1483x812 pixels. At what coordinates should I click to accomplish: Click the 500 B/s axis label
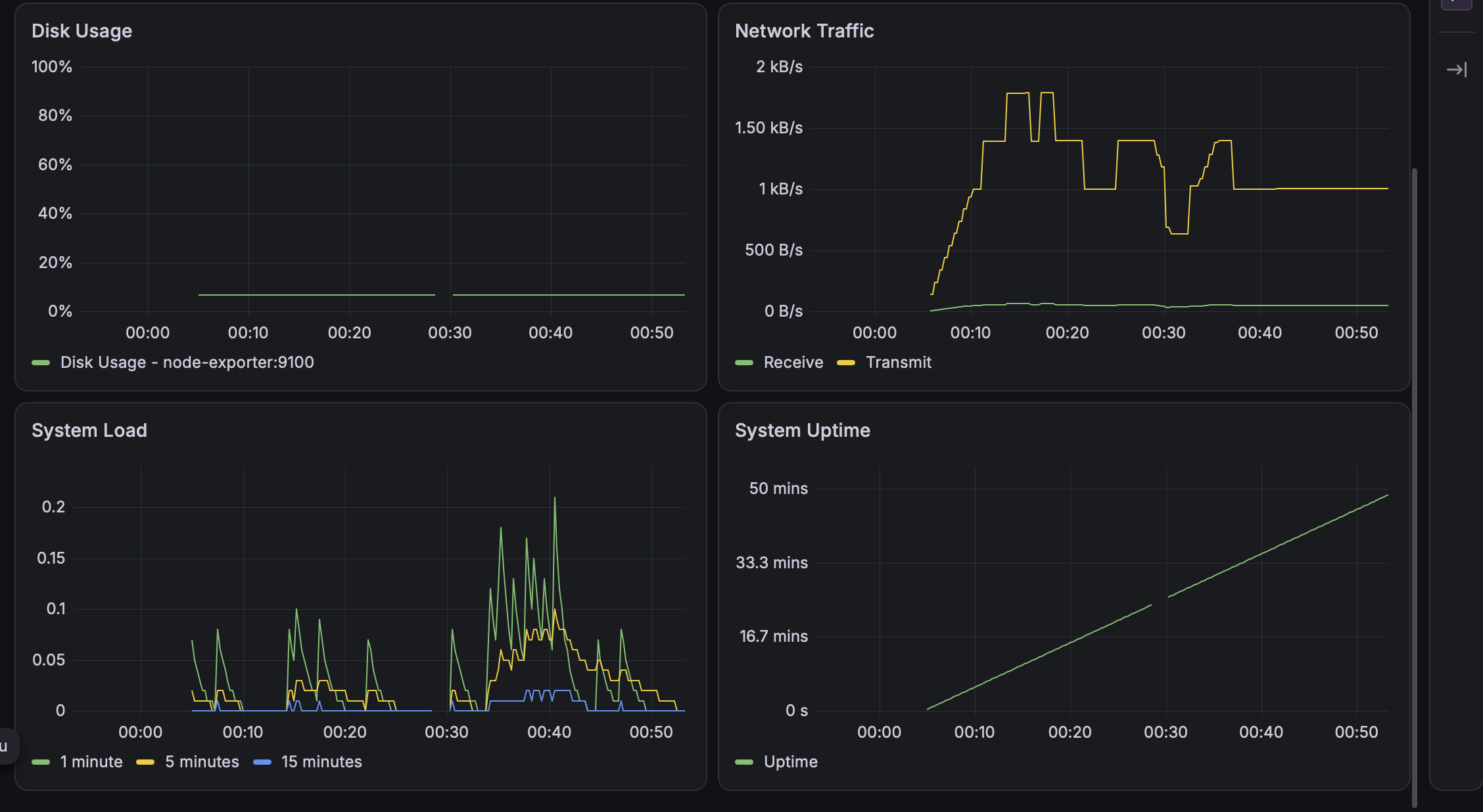pos(774,250)
